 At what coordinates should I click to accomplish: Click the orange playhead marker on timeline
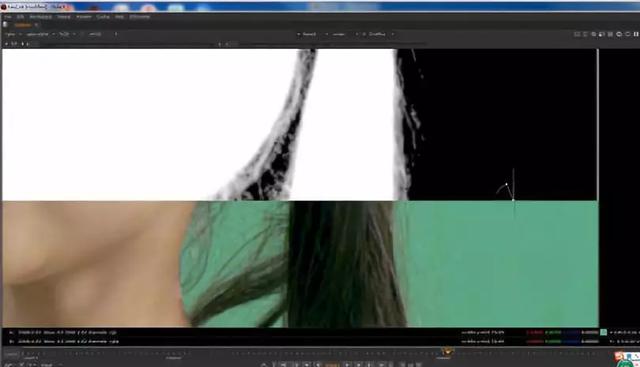(x=448, y=351)
